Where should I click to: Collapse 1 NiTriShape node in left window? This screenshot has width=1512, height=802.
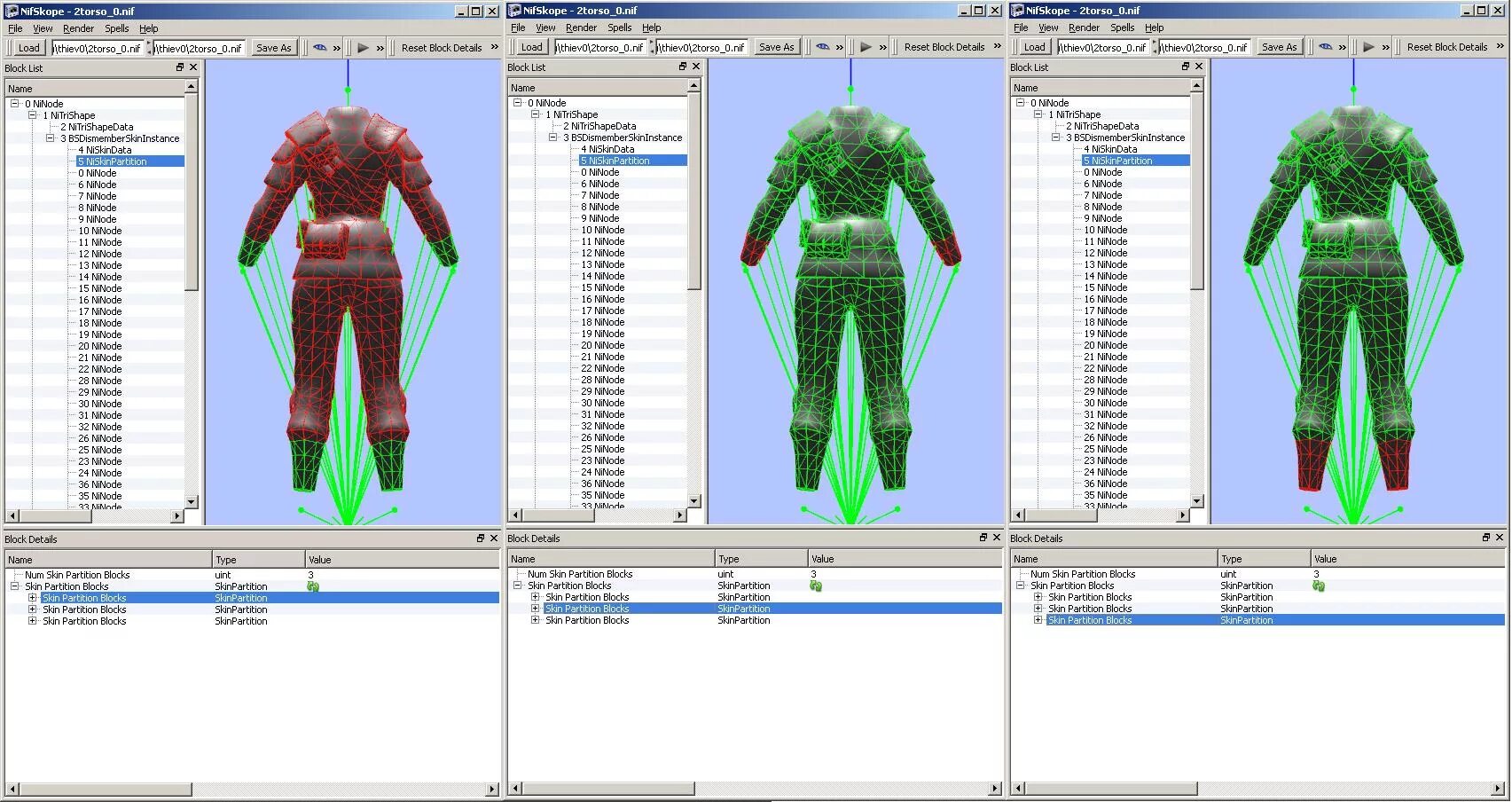(33, 115)
